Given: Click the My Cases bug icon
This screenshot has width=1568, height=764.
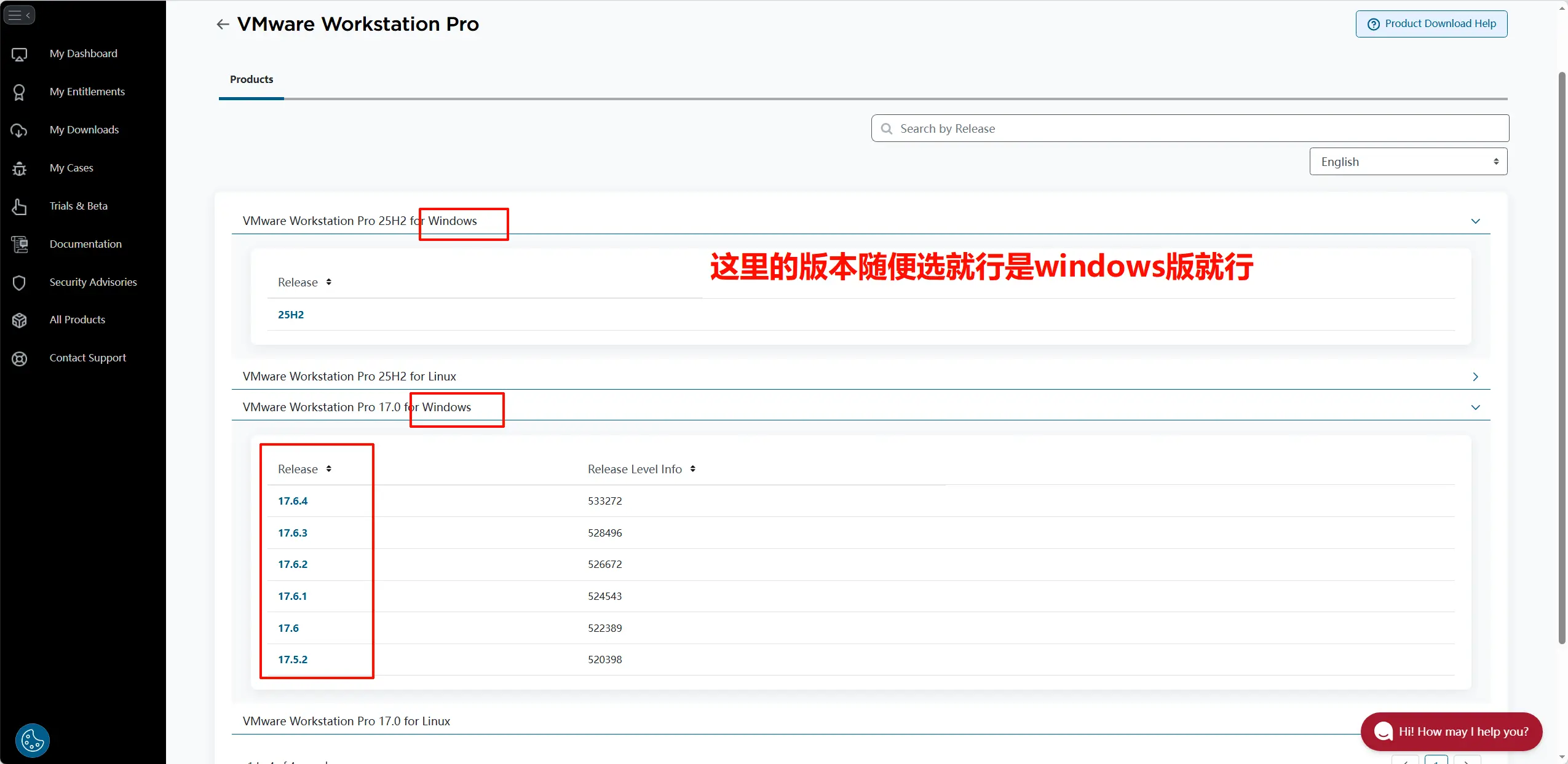Looking at the screenshot, I should tap(19, 168).
